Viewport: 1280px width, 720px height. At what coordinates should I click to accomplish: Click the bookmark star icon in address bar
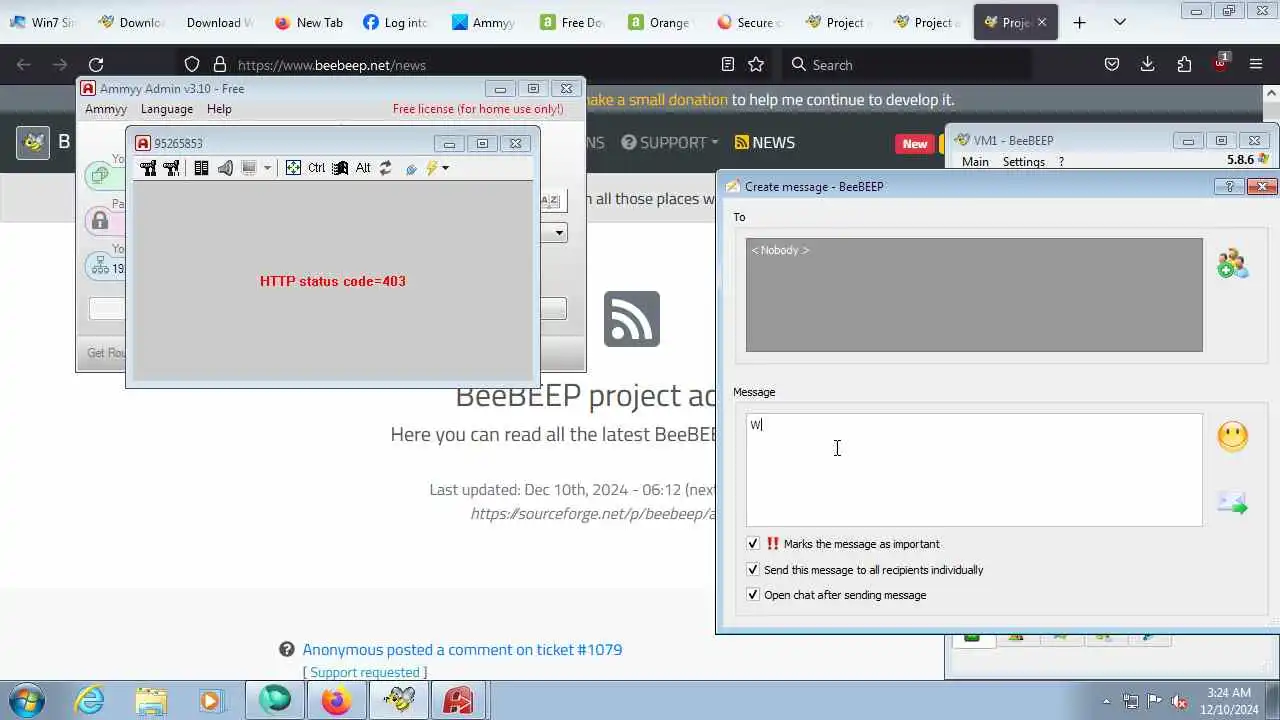click(x=756, y=65)
